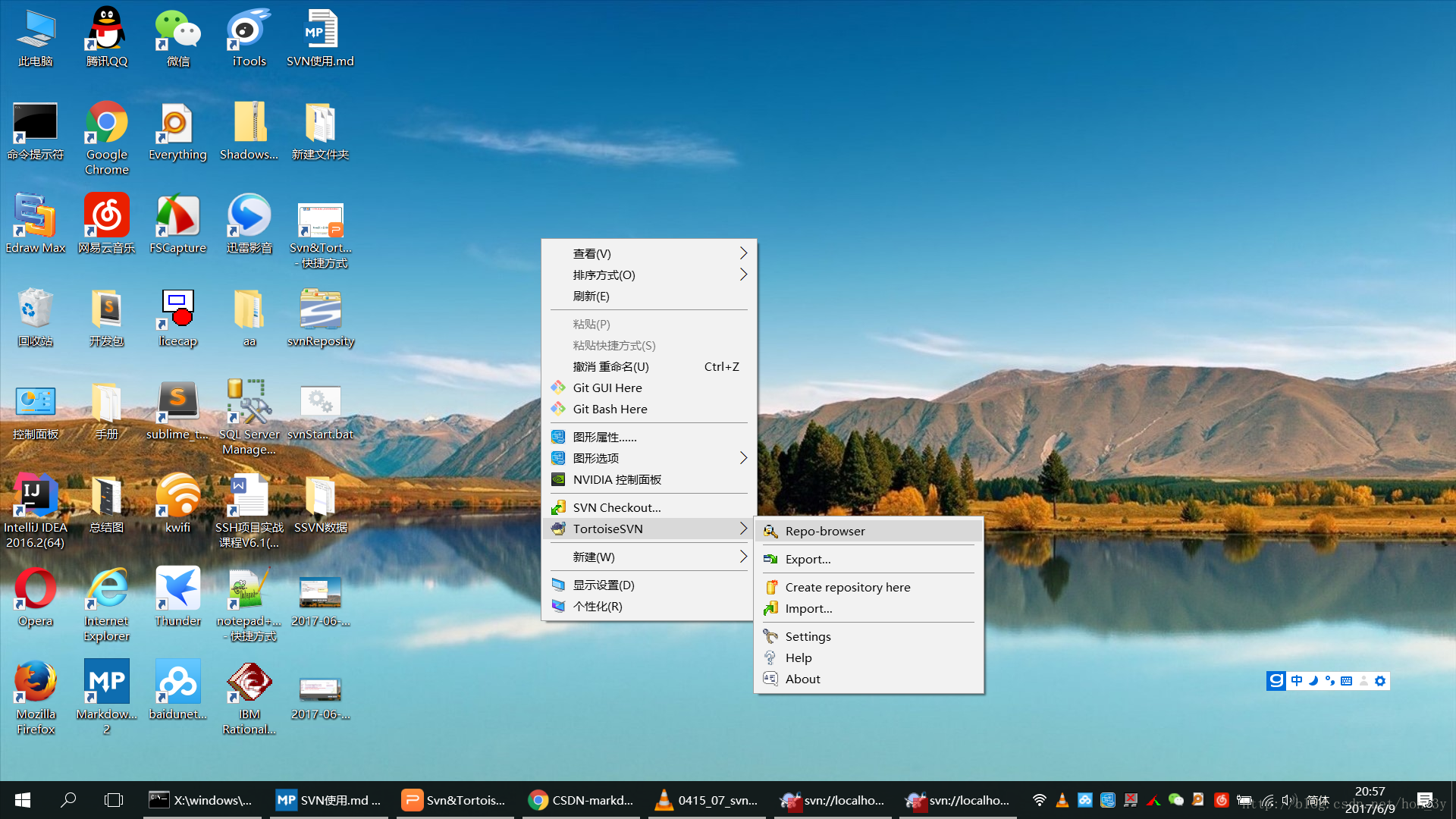Screen dimensions: 1456x819
Task: Open the Windows Start button
Action: pos(23,800)
